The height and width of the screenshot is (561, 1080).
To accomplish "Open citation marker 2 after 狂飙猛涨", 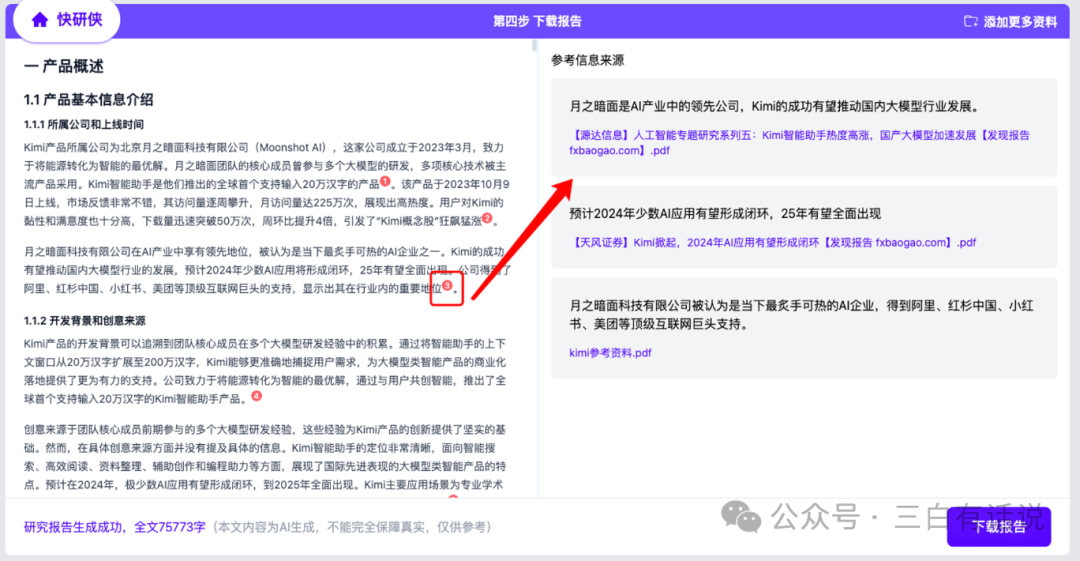I will (487, 218).
